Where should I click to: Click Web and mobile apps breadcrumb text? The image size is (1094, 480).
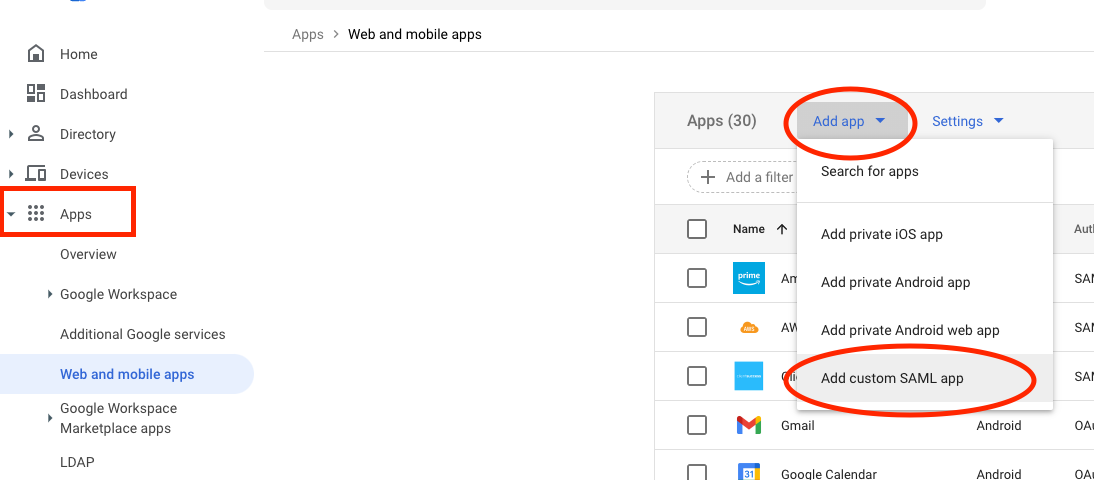coord(415,34)
